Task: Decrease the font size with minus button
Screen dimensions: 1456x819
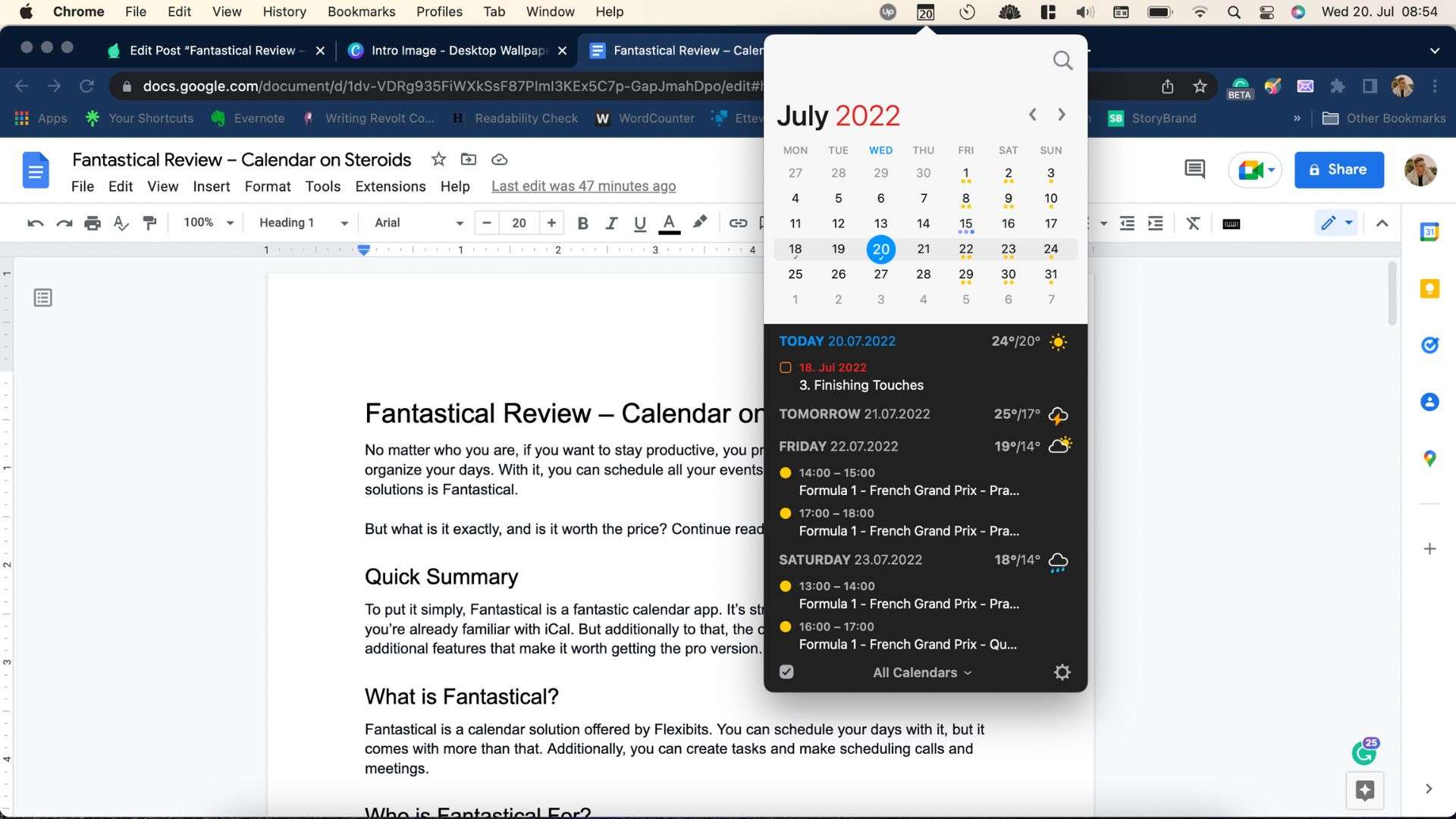Action: [487, 223]
